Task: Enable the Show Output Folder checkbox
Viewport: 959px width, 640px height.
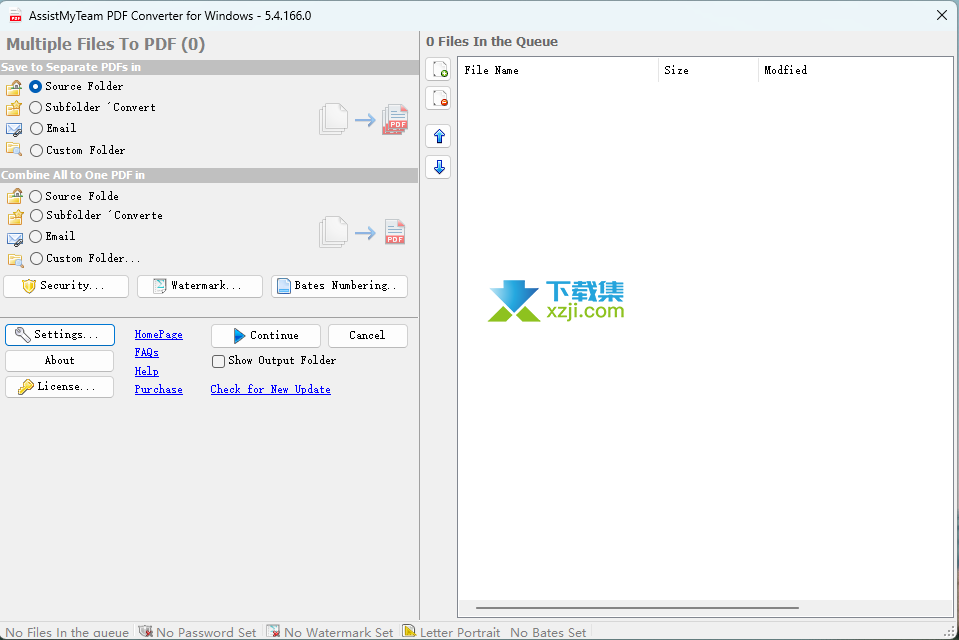Action: pos(218,362)
